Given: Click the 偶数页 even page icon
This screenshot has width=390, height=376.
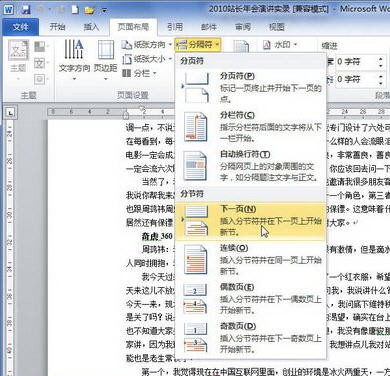Looking at the screenshot, I should (x=196, y=299).
